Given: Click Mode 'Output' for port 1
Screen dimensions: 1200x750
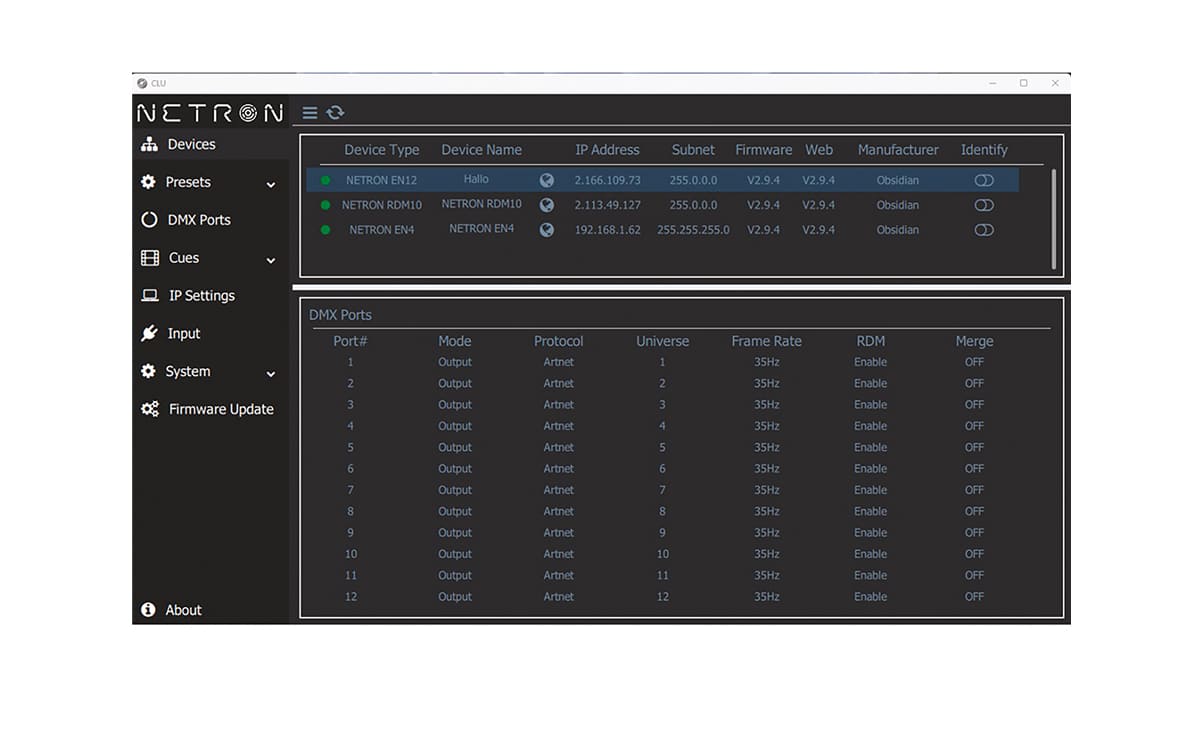Looking at the screenshot, I should [455, 362].
